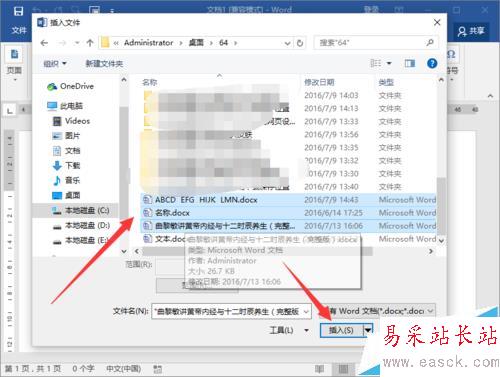Viewport: 500px width, 377px height.
Task: Open help with the question mark icon
Action: coord(432,63)
